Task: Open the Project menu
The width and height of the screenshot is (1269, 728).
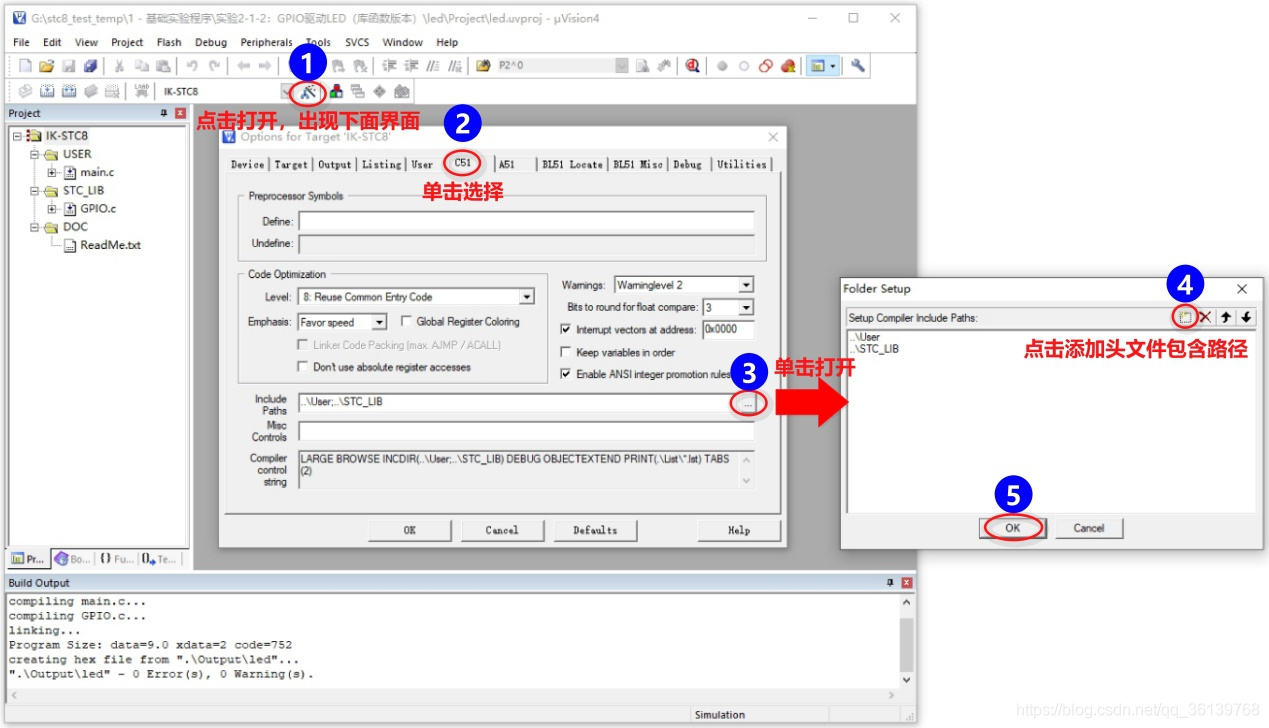Action: (x=127, y=42)
